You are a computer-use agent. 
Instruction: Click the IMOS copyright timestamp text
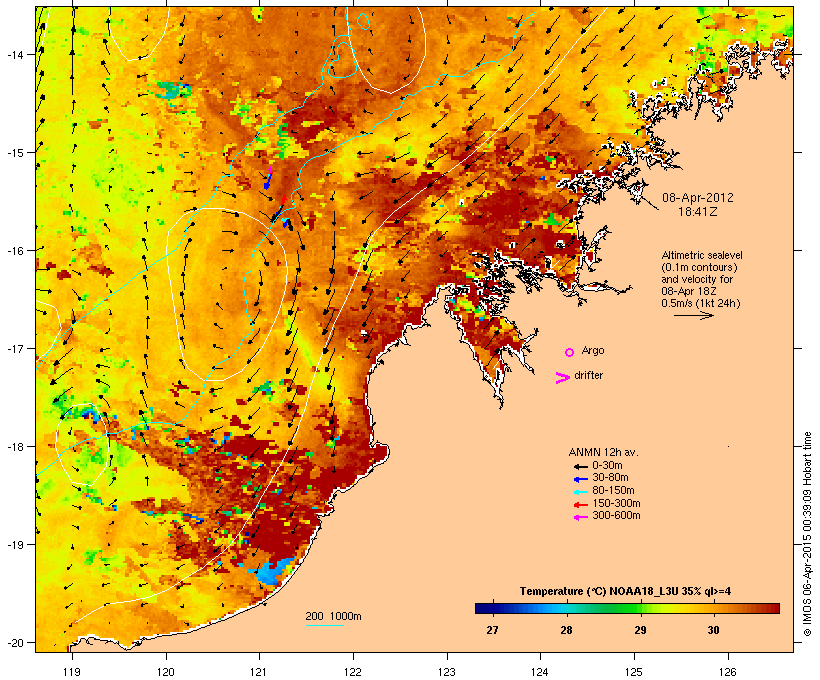point(807,534)
